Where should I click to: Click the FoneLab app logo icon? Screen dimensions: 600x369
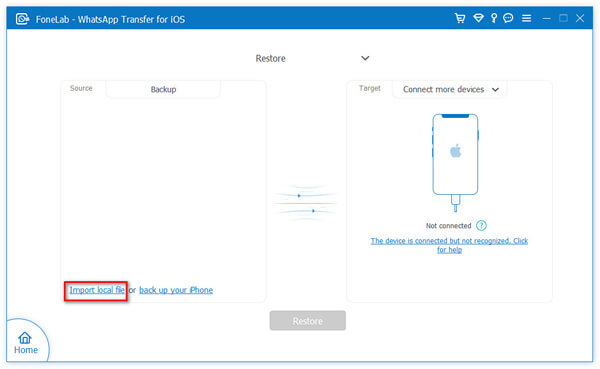coord(22,19)
